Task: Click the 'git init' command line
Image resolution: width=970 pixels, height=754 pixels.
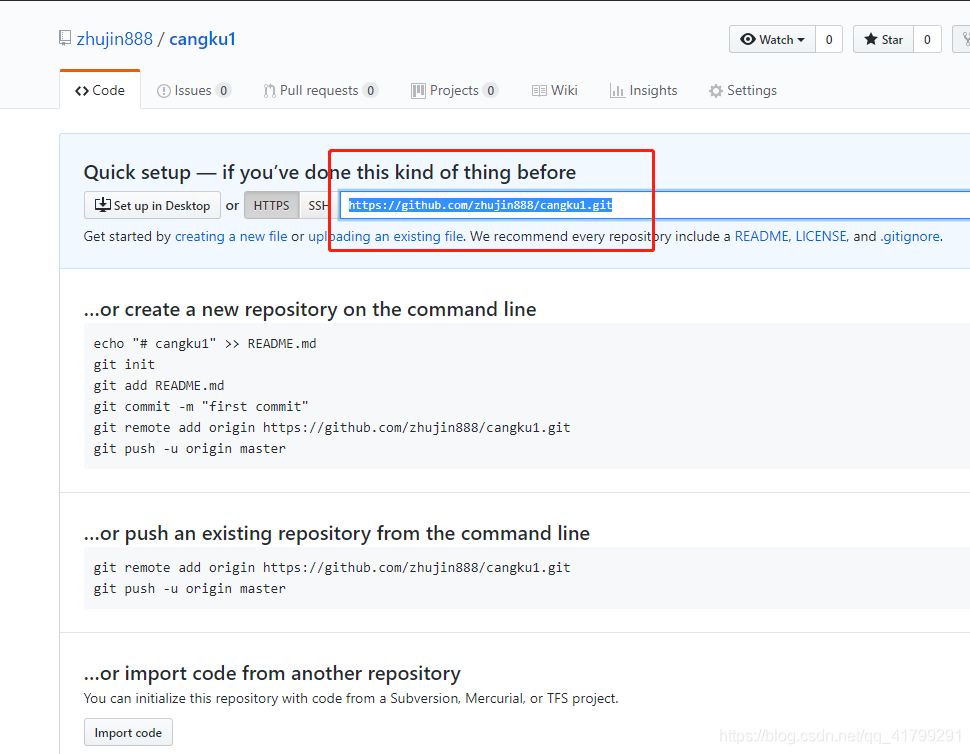Action: (x=124, y=364)
